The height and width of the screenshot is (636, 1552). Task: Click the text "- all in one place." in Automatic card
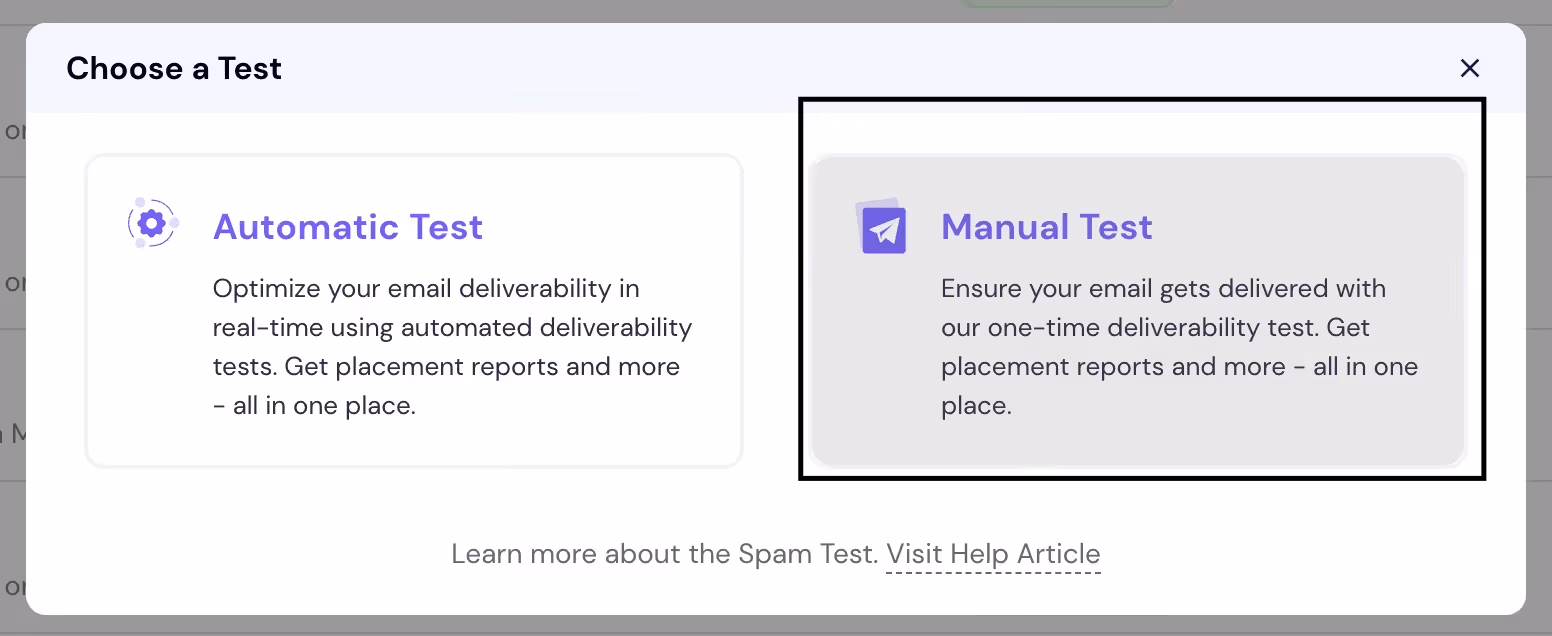(x=314, y=406)
